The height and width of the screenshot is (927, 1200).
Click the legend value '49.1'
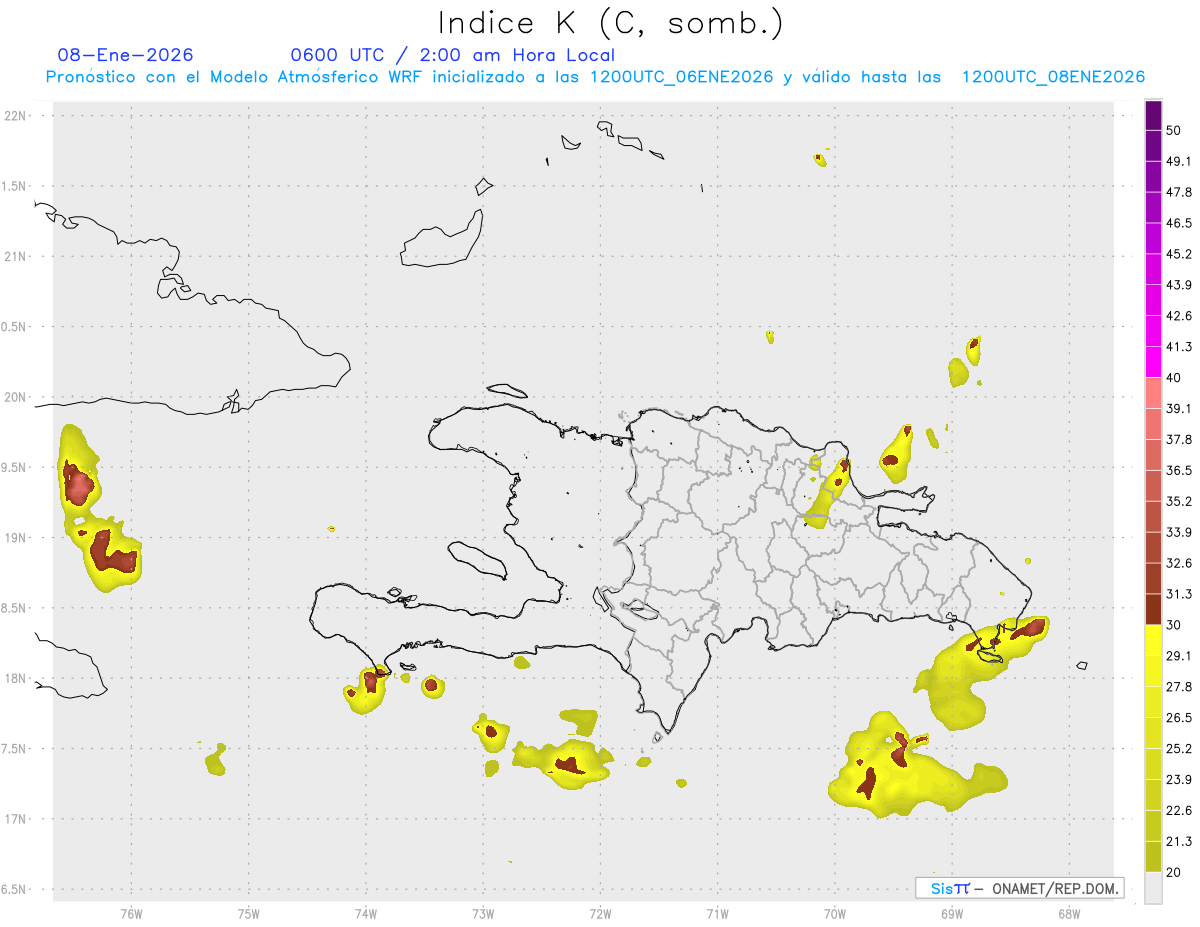[x=1179, y=162]
